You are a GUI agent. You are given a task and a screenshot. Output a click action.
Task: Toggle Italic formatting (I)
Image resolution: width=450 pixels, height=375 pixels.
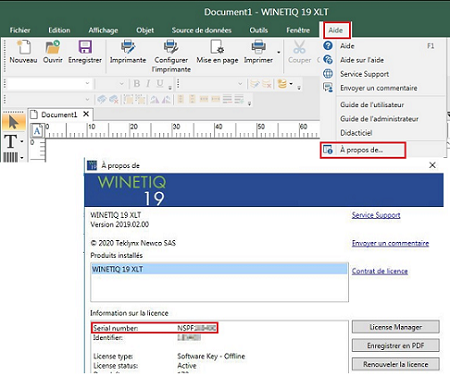click(148, 83)
